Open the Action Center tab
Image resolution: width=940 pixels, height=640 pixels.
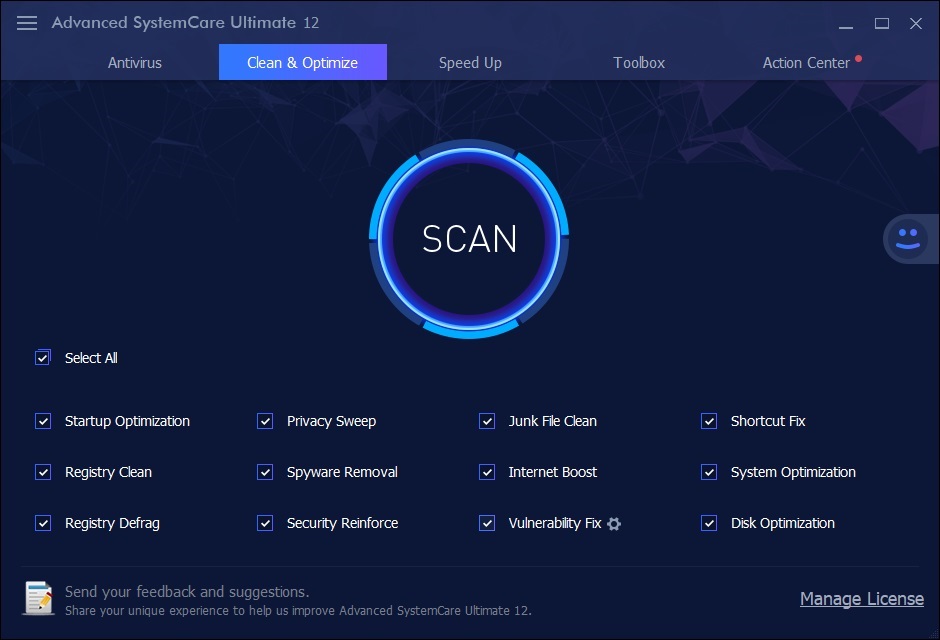806,62
